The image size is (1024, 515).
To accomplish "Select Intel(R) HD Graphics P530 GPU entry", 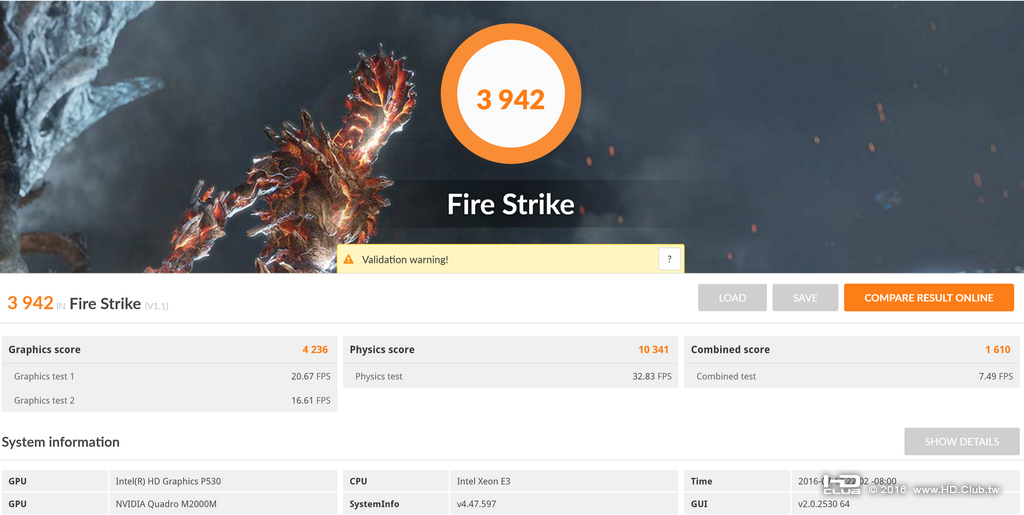I will tap(168, 481).
